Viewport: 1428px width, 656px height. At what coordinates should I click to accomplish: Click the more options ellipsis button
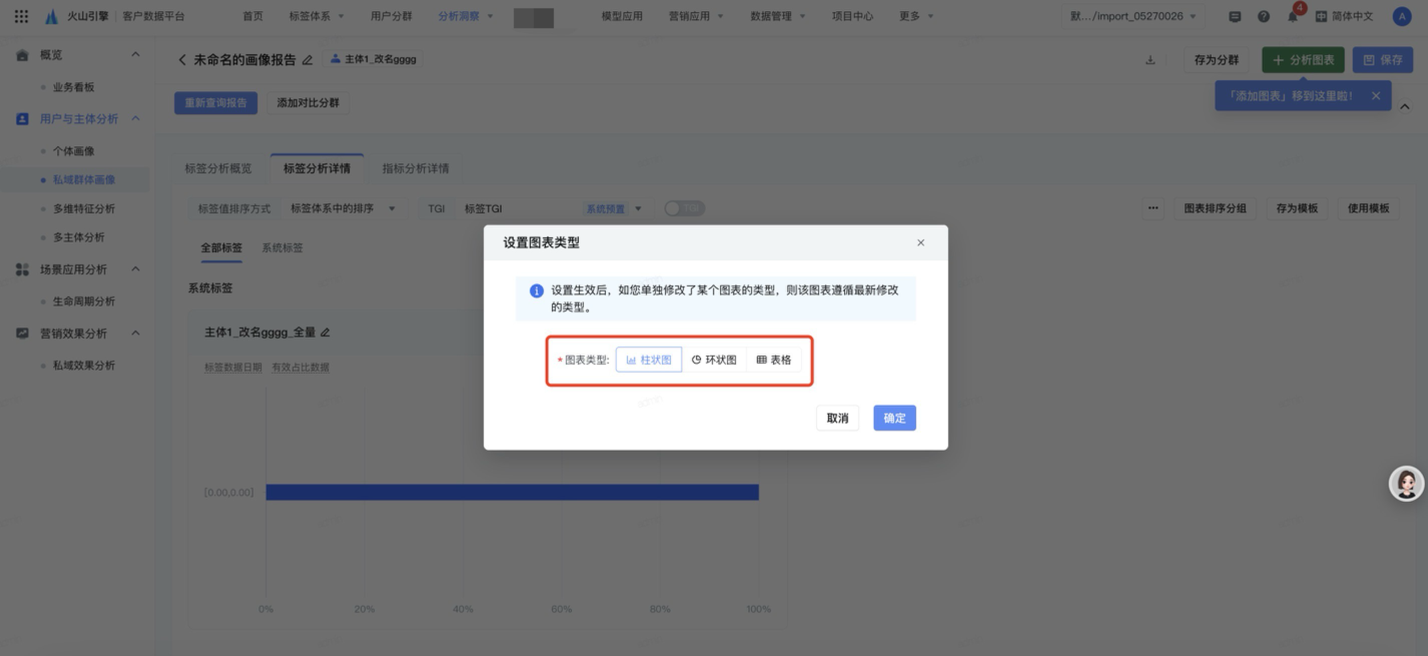tap(1153, 208)
